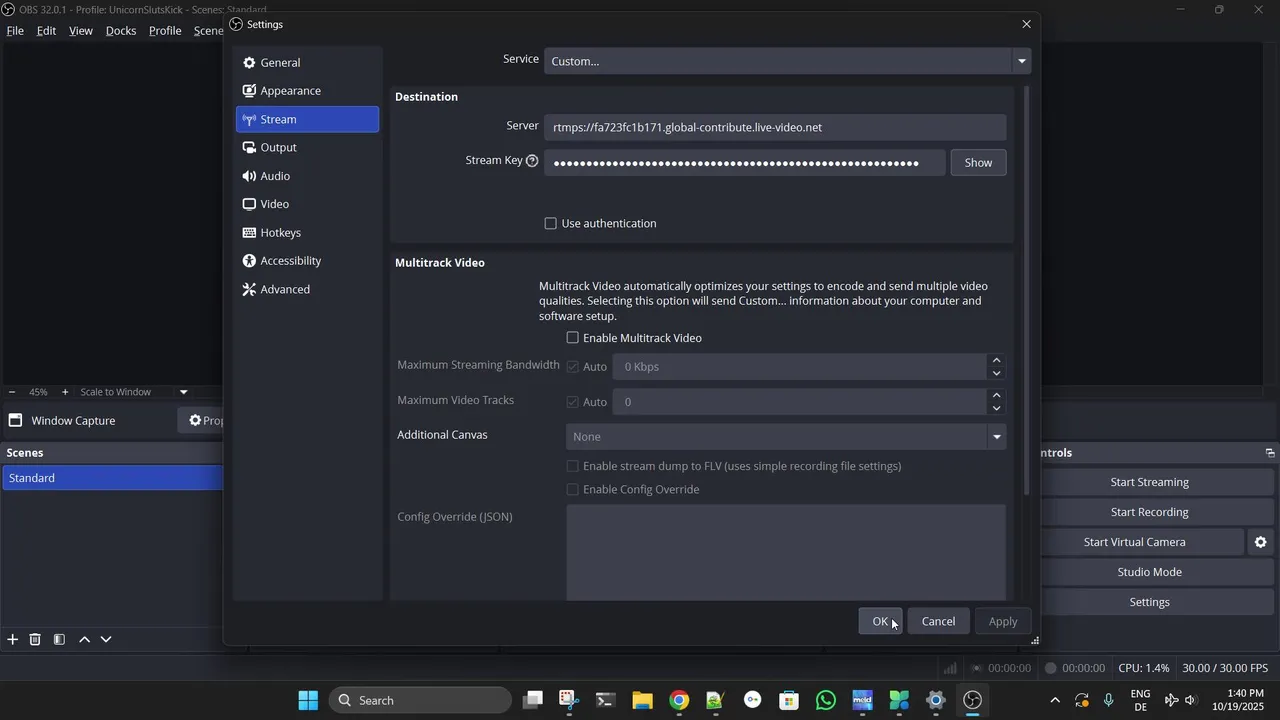Cancel the Settings dialog

938,622
